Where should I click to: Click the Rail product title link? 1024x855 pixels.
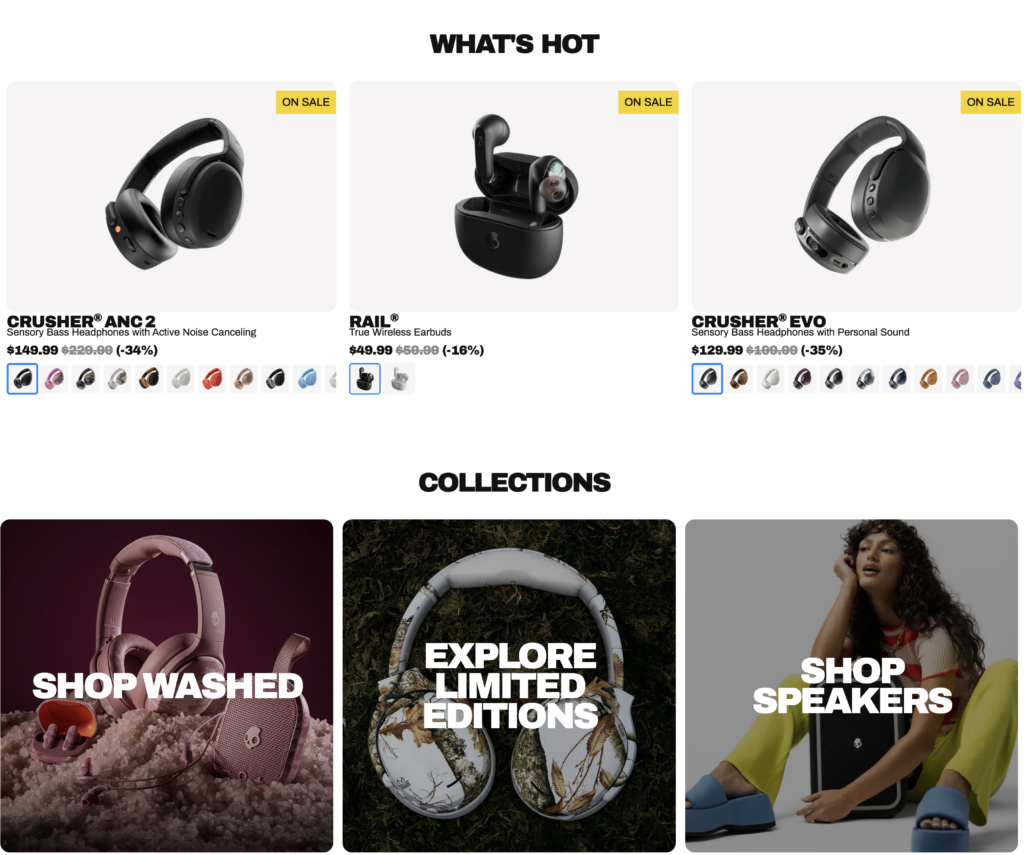pos(374,321)
